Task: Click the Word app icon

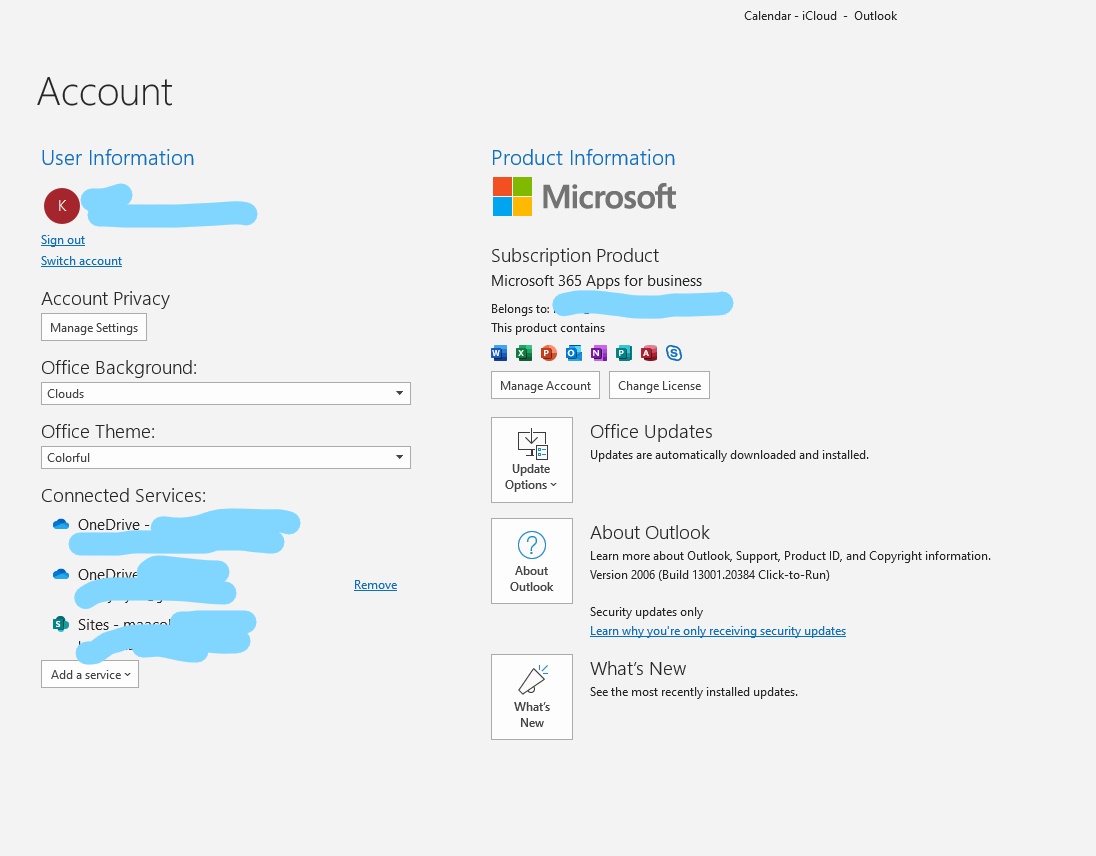Action: coord(499,353)
